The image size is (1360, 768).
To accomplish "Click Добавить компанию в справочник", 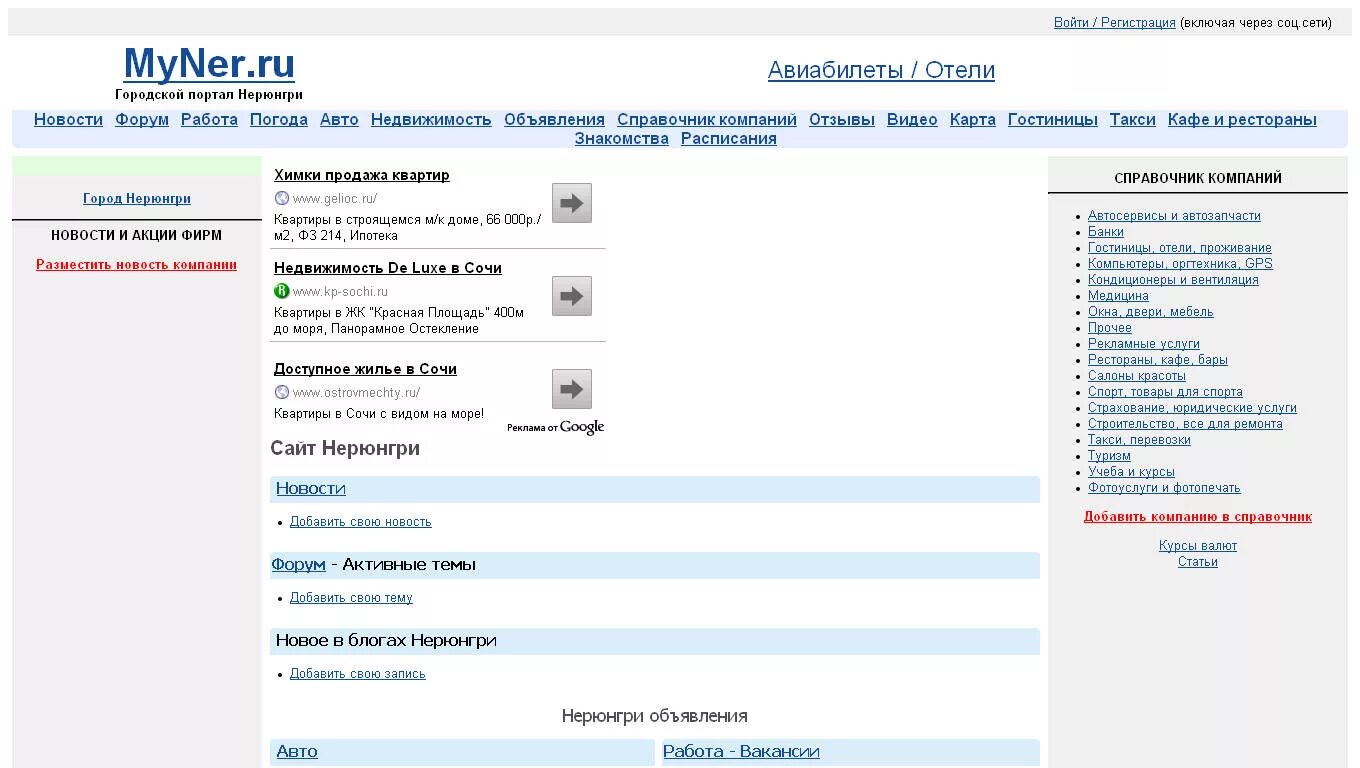I will pos(1198,516).
